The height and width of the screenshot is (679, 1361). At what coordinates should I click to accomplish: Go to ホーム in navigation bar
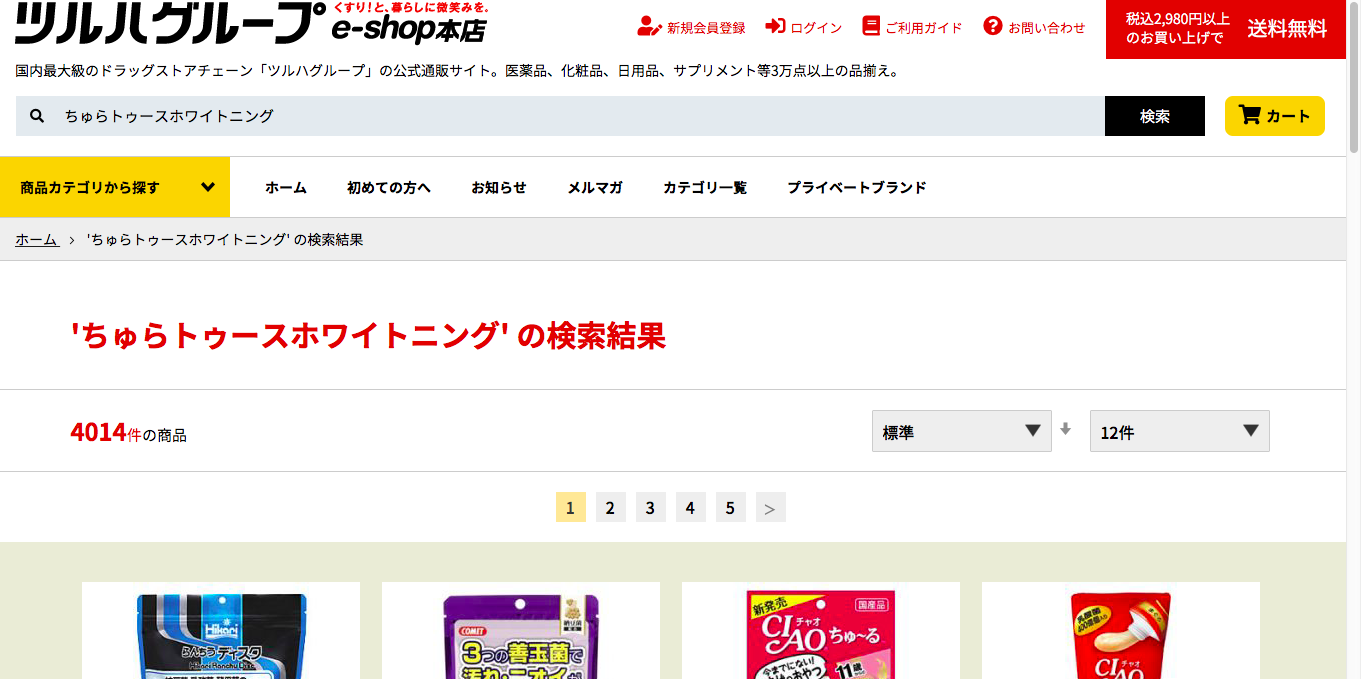(x=286, y=187)
